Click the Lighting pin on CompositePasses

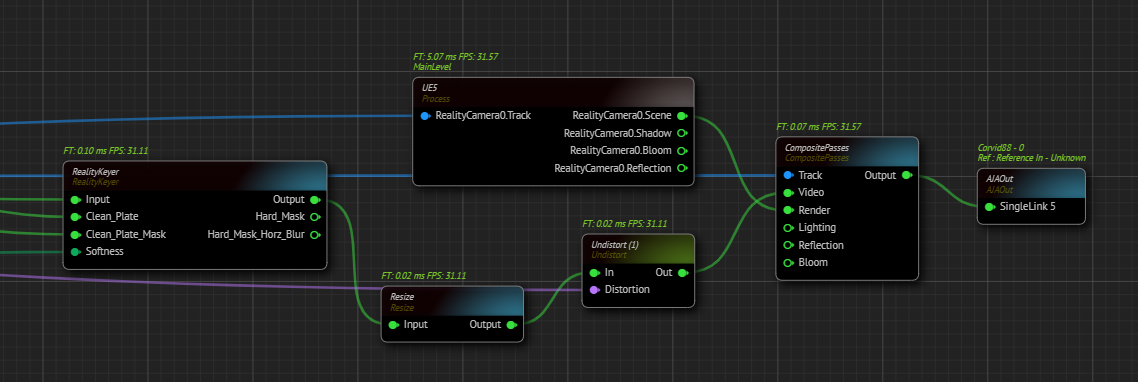788,228
